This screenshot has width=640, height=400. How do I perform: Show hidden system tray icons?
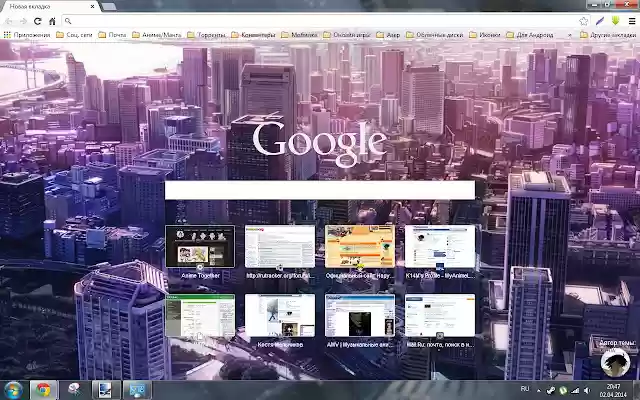coord(538,391)
